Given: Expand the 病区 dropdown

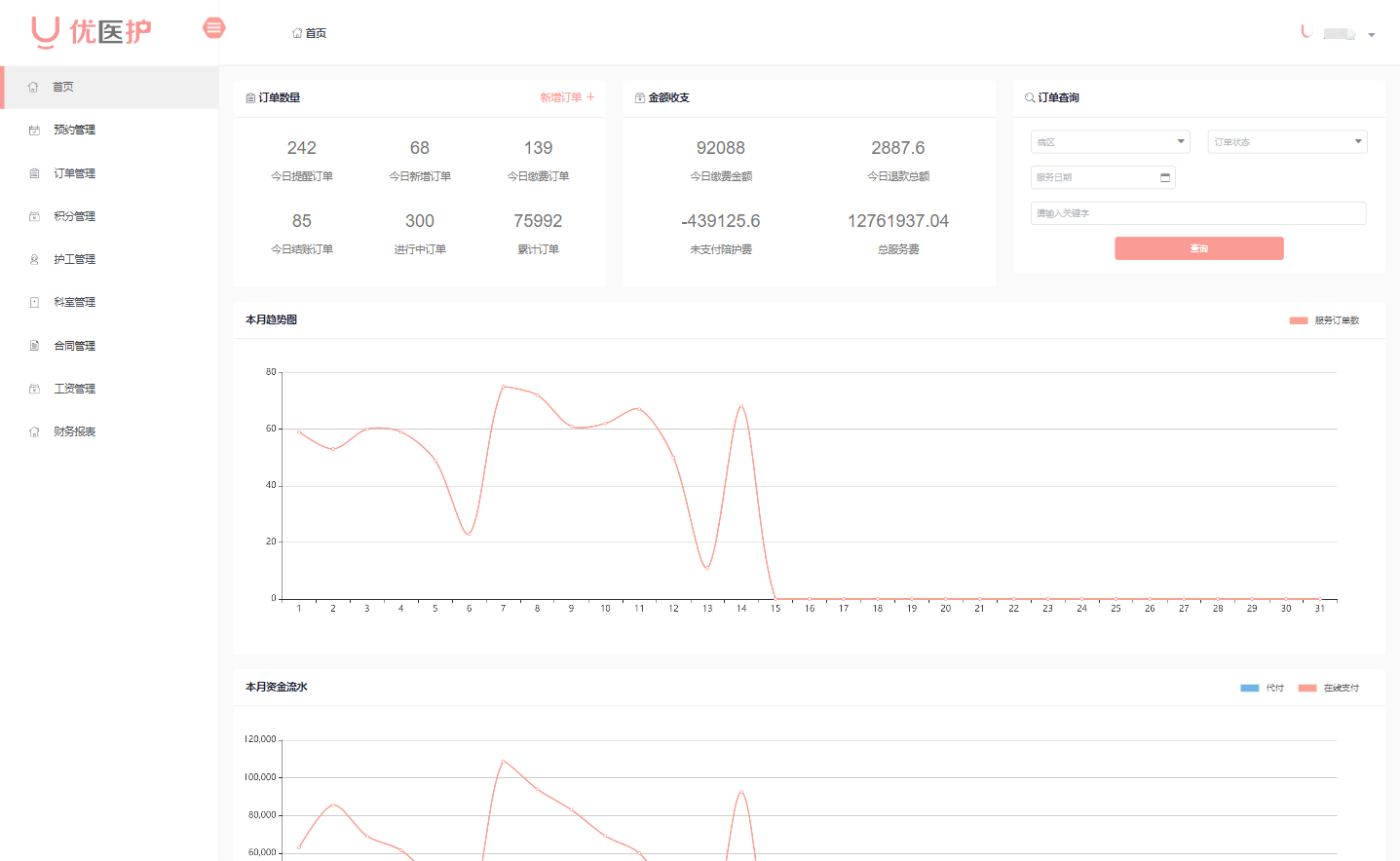Looking at the screenshot, I should (x=1111, y=142).
